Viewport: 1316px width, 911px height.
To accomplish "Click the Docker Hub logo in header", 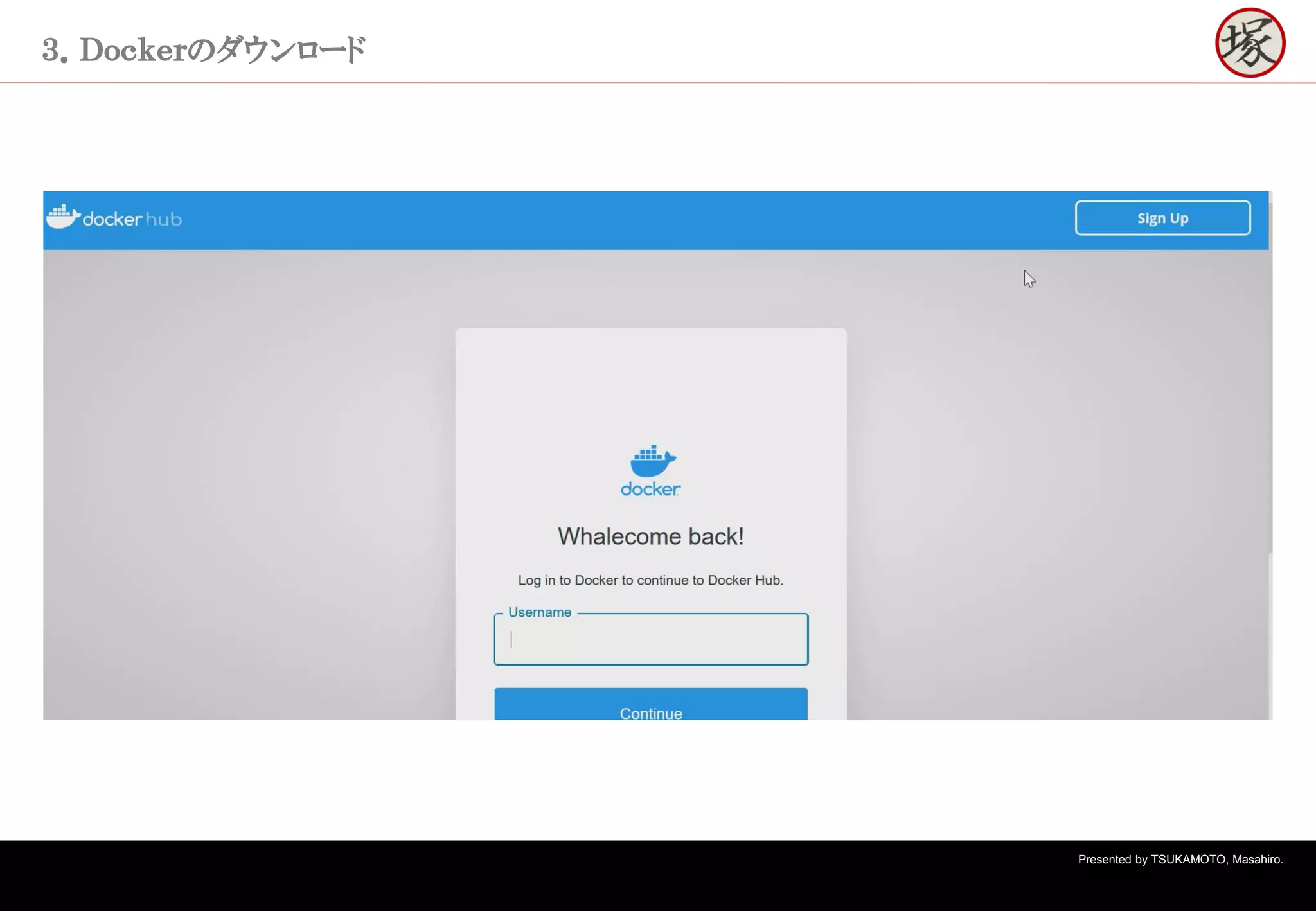I will pyautogui.click(x=114, y=218).
